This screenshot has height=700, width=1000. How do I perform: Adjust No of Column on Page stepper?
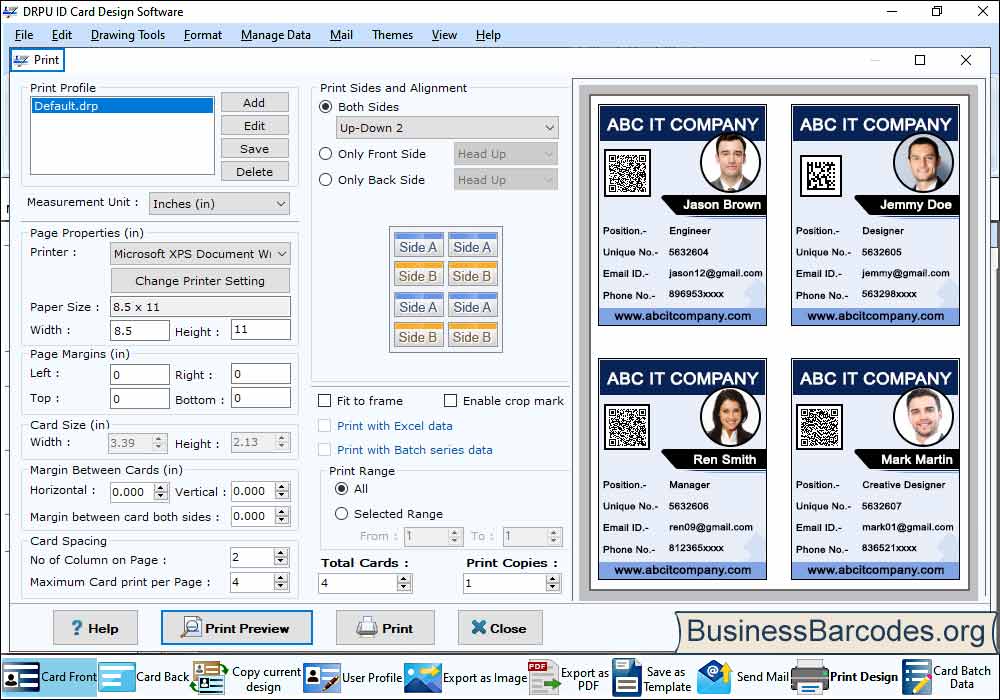pos(281,557)
